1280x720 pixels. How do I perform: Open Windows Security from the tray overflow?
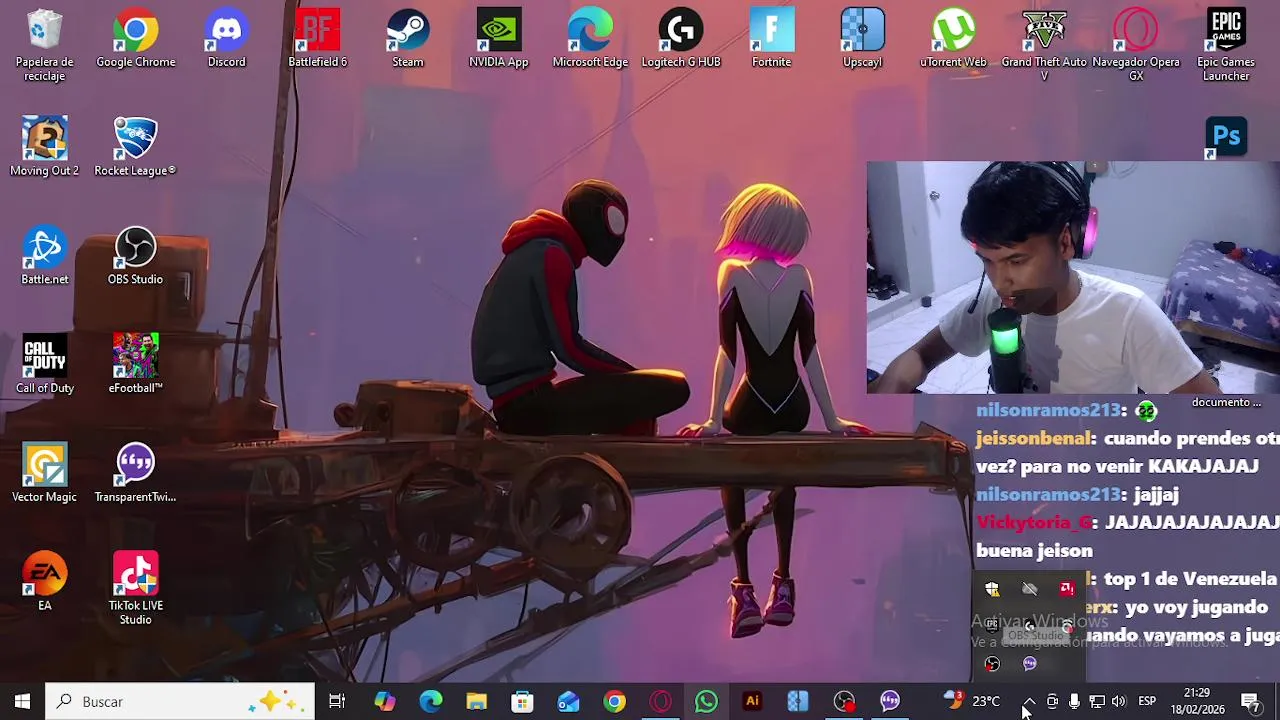[x=992, y=589]
